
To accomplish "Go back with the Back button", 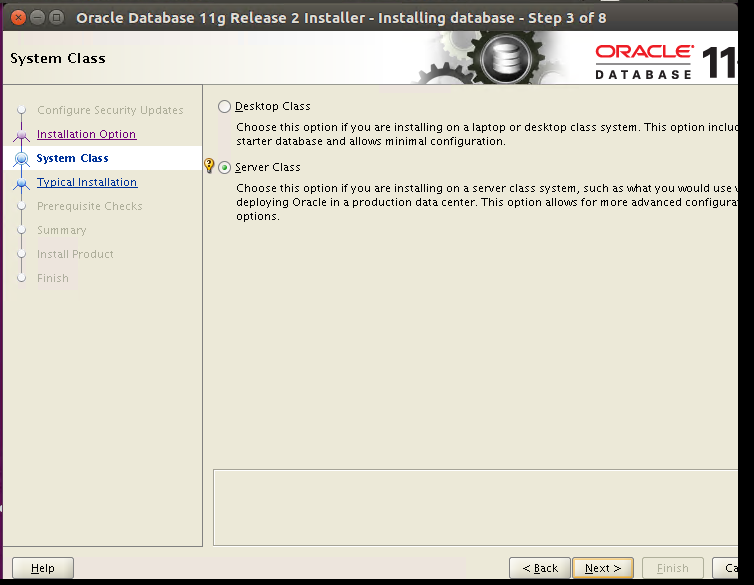I will click(x=540, y=568).
